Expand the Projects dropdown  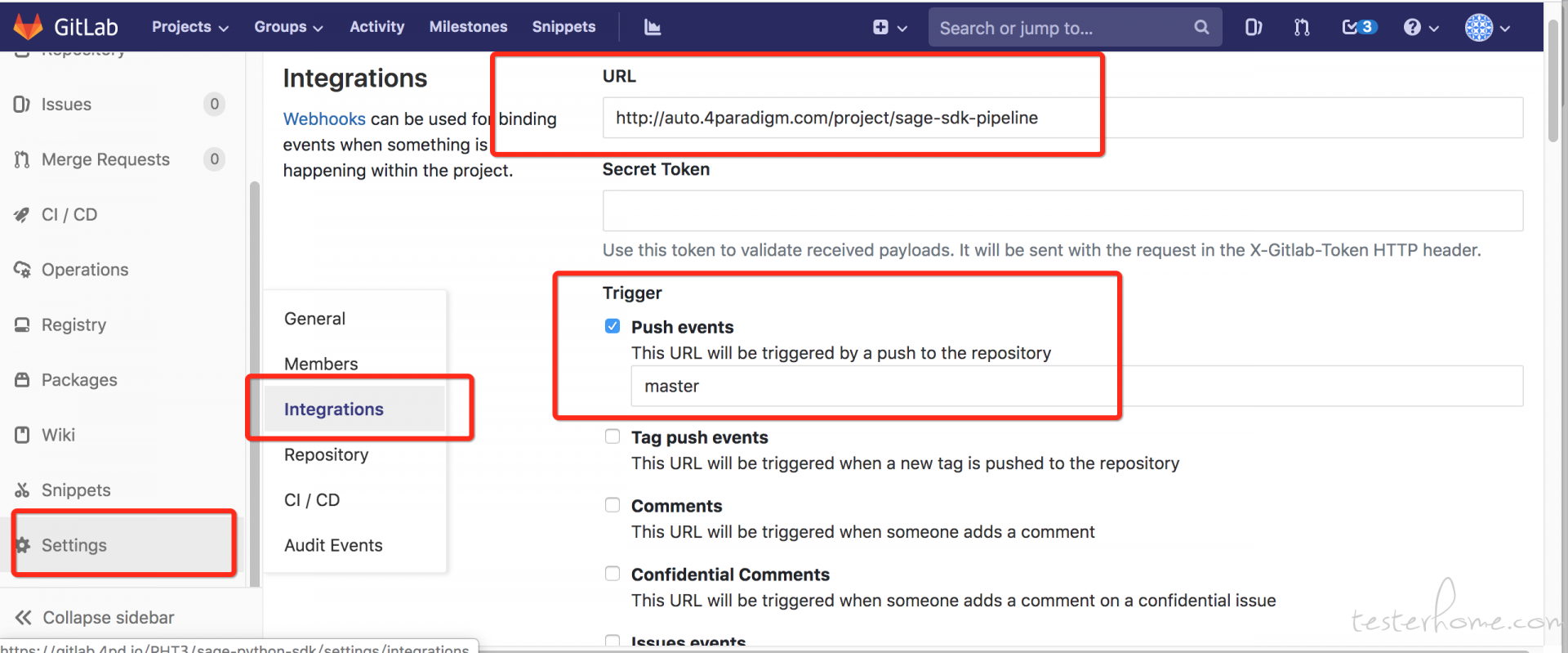click(x=189, y=27)
